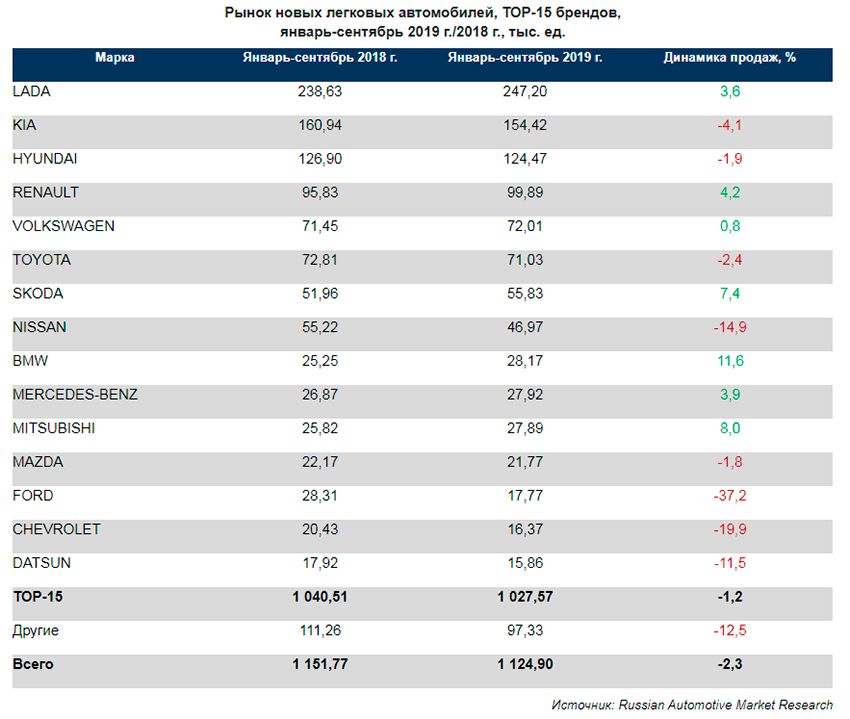Click BMW sales dynamics value 11,6
850x719 pixels.
point(730,361)
